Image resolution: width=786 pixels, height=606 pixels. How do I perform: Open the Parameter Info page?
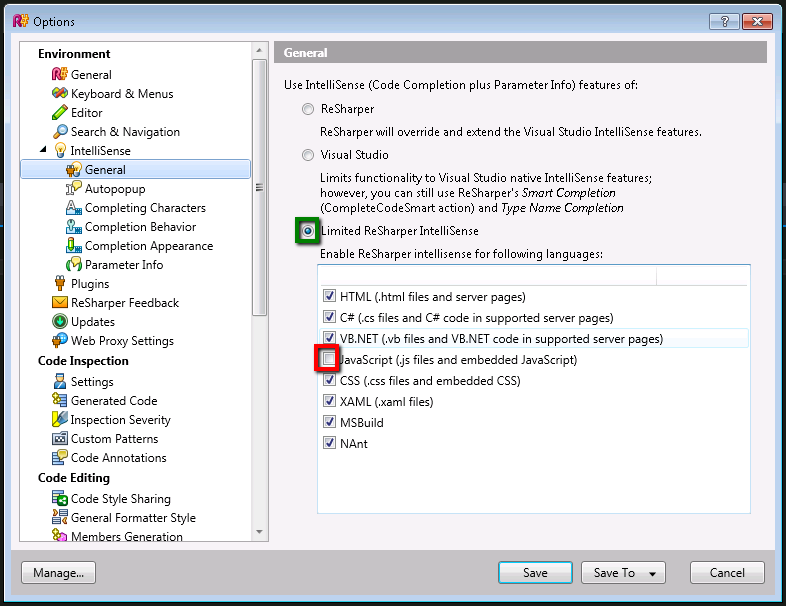point(124,265)
